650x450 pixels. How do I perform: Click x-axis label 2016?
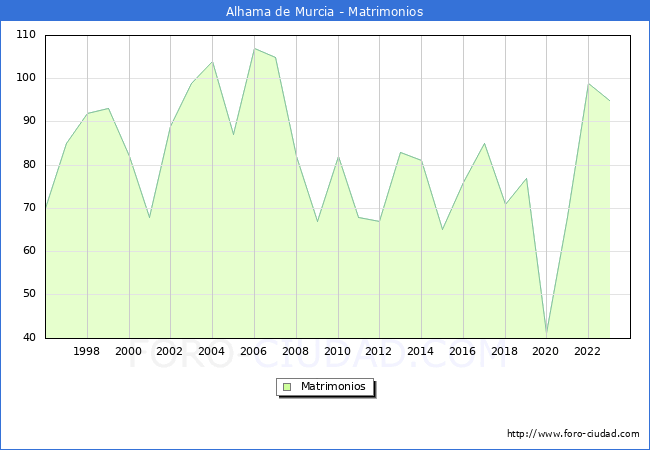(462, 351)
